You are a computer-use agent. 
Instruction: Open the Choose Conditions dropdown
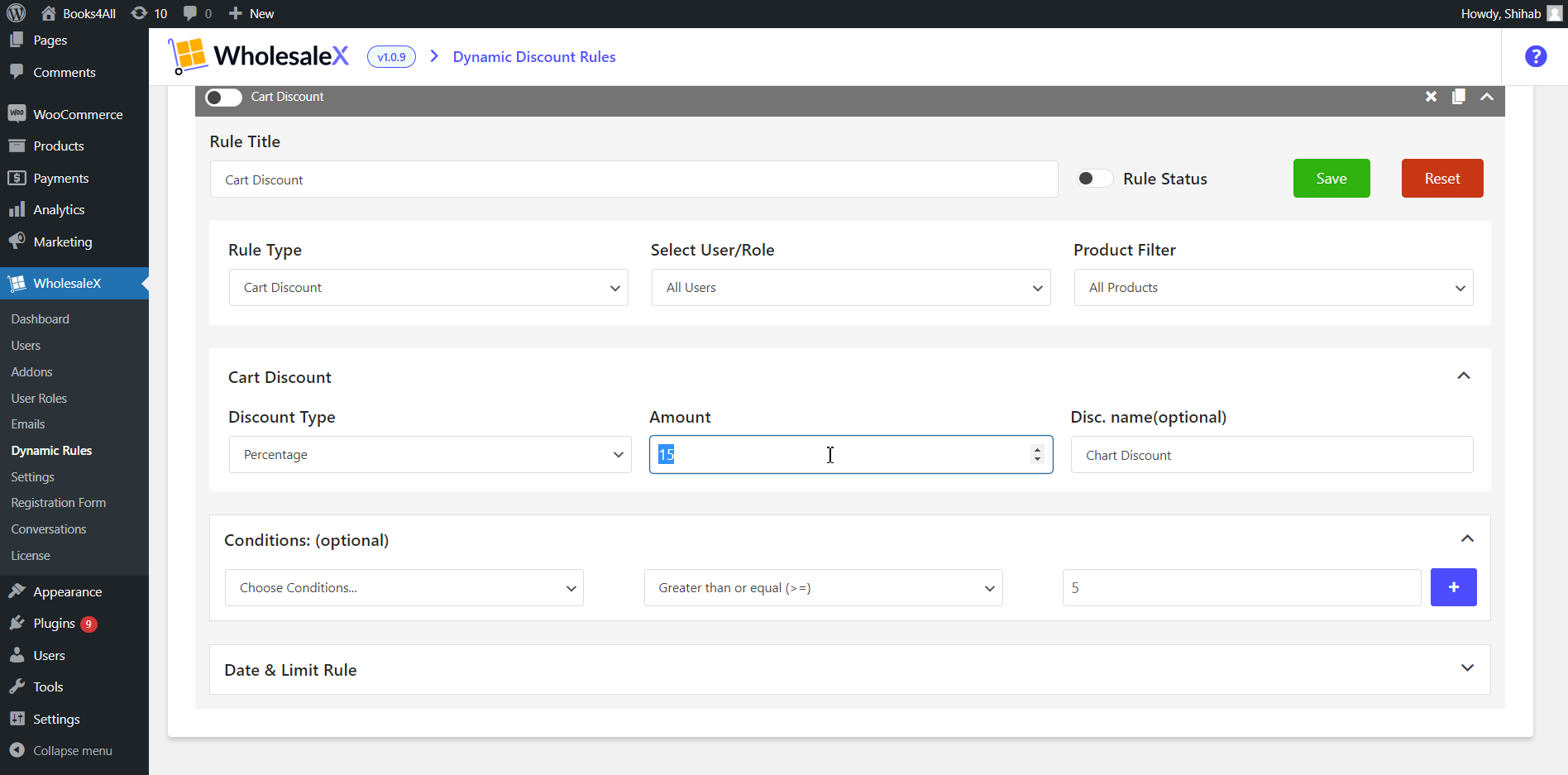tap(404, 588)
